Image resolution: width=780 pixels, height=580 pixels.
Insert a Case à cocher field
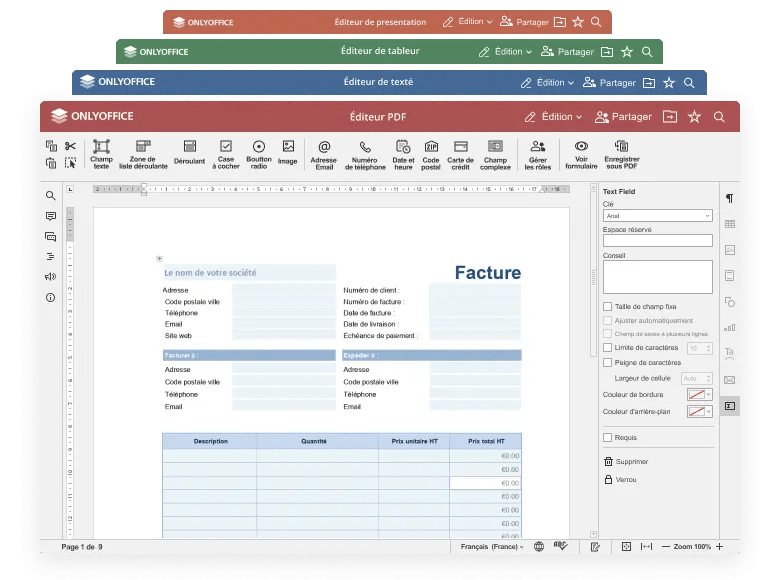coord(226,154)
